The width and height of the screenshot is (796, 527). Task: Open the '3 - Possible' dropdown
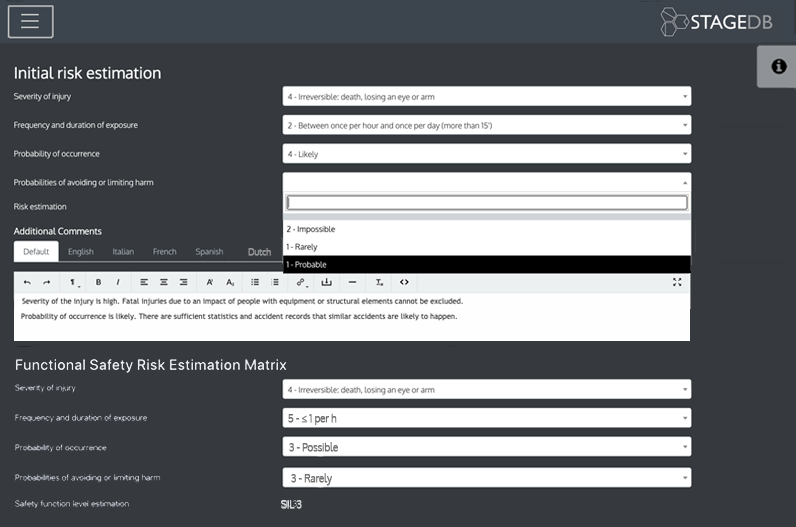[x=486, y=447]
